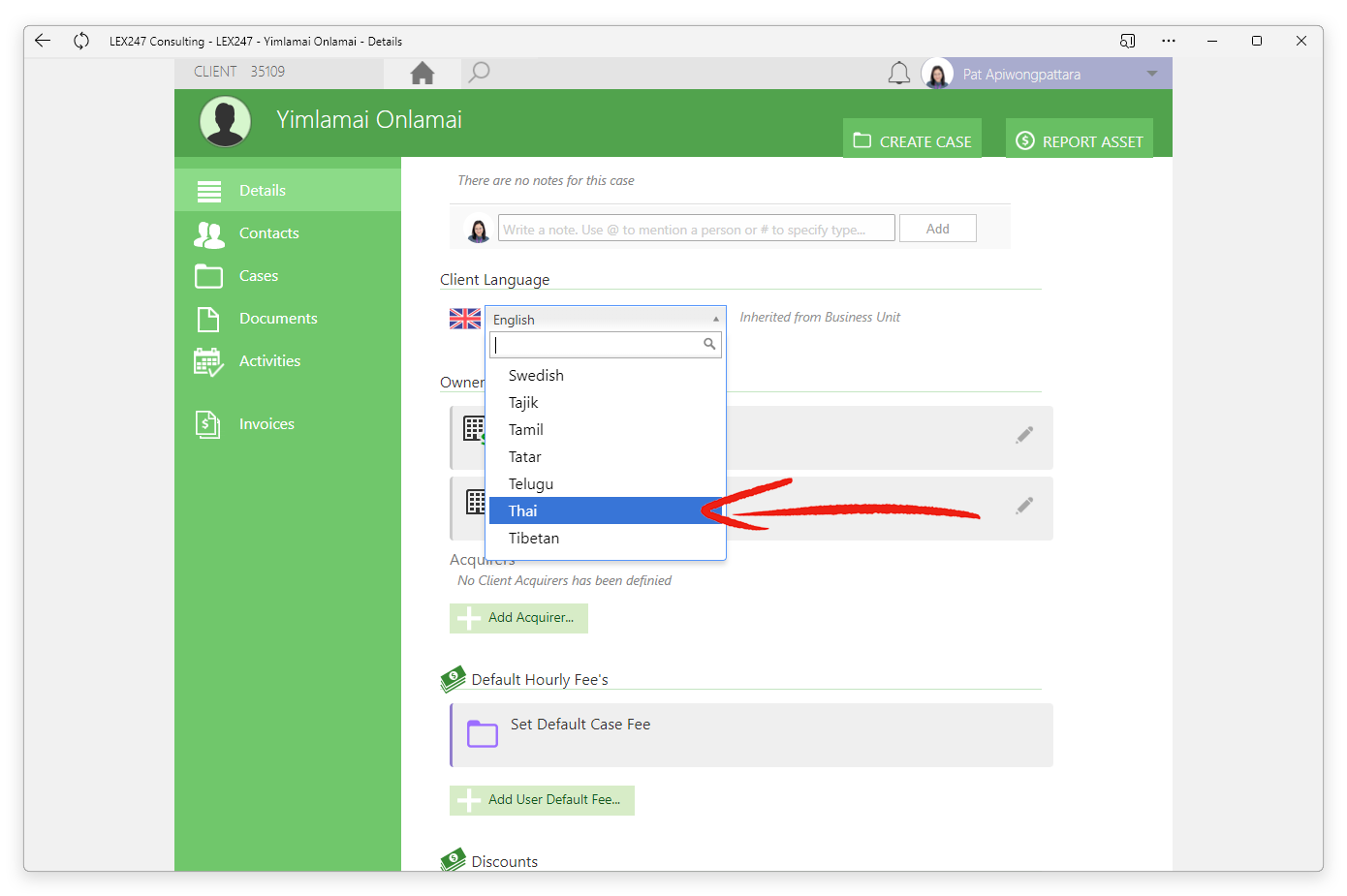Open search with the magnifier icon

click(x=479, y=73)
